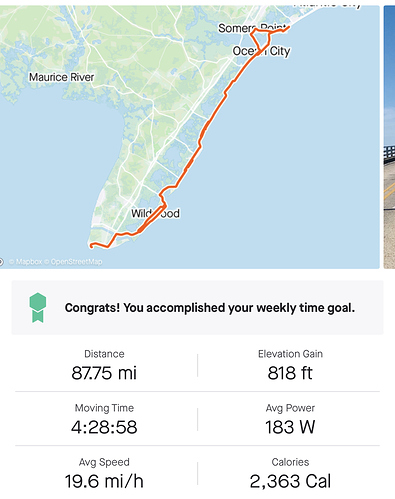The image size is (395, 499).
Task: Open the OpenStreetMap attribution link
Action: (73, 262)
